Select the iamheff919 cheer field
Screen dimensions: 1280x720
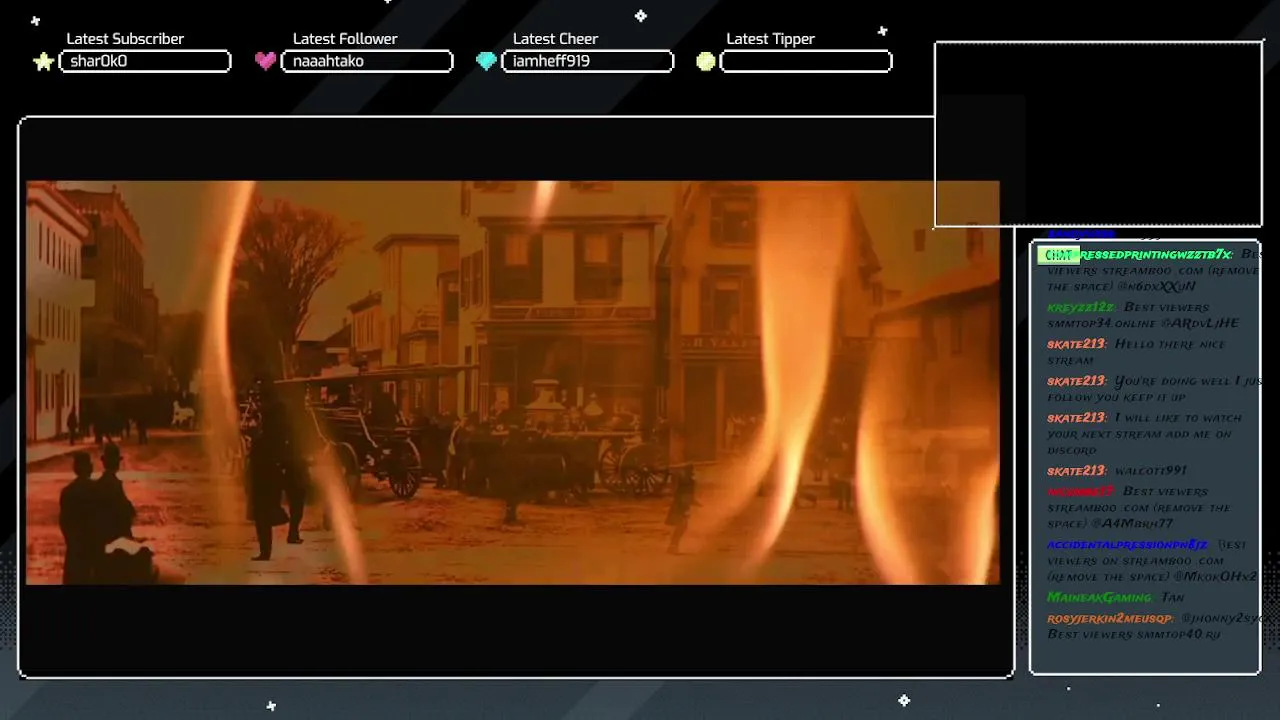click(x=587, y=61)
